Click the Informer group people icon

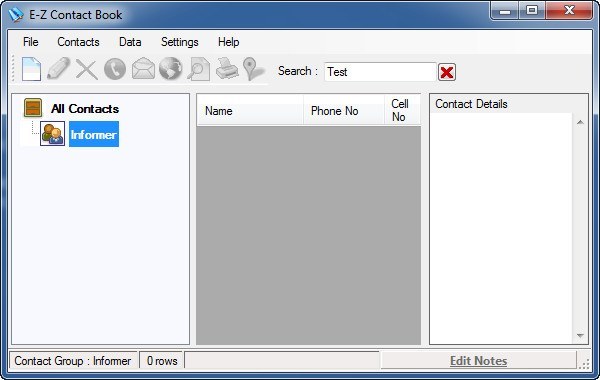[x=52, y=134]
